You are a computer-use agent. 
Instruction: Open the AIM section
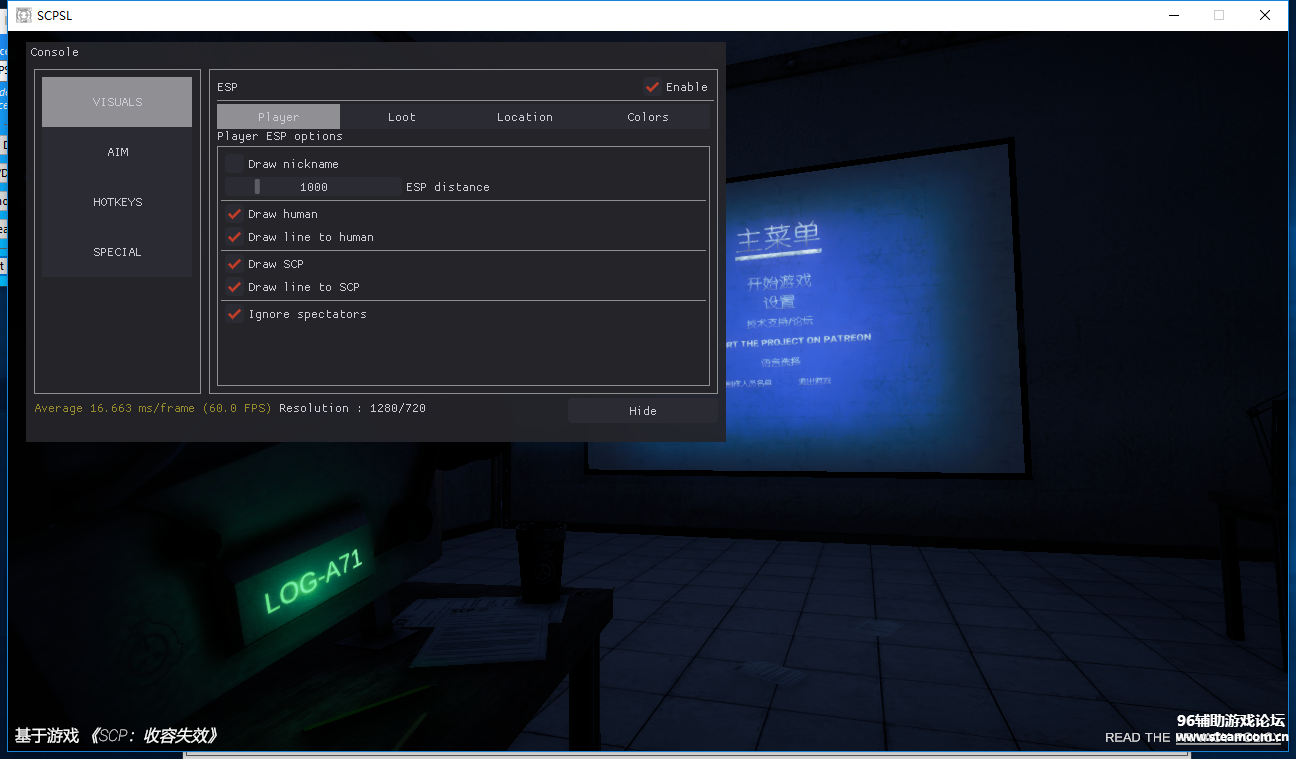[x=117, y=152]
